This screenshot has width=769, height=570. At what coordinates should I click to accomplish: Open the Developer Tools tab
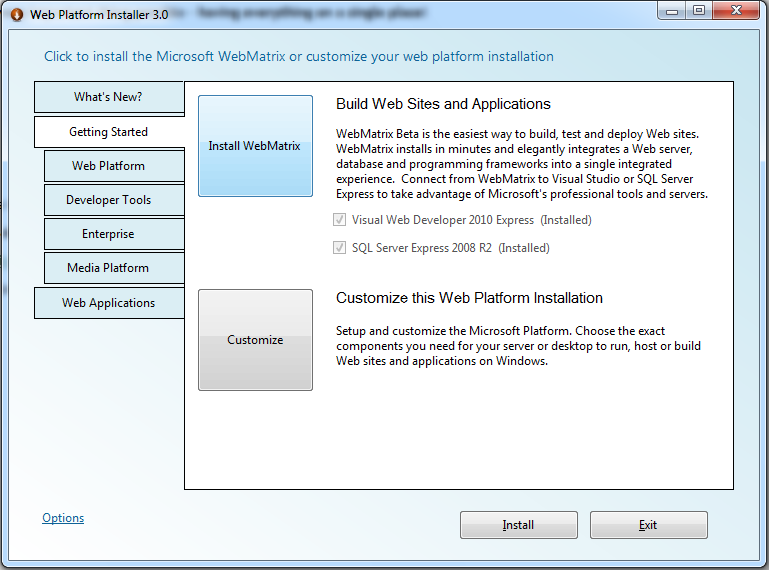click(114, 200)
